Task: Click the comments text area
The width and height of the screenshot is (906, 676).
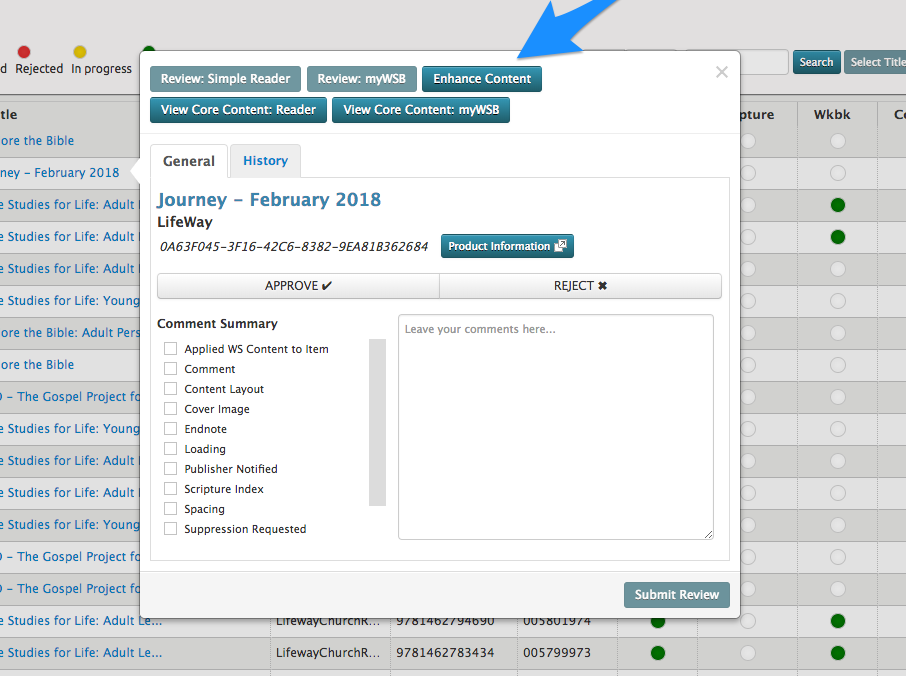Action: pyautogui.click(x=555, y=427)
